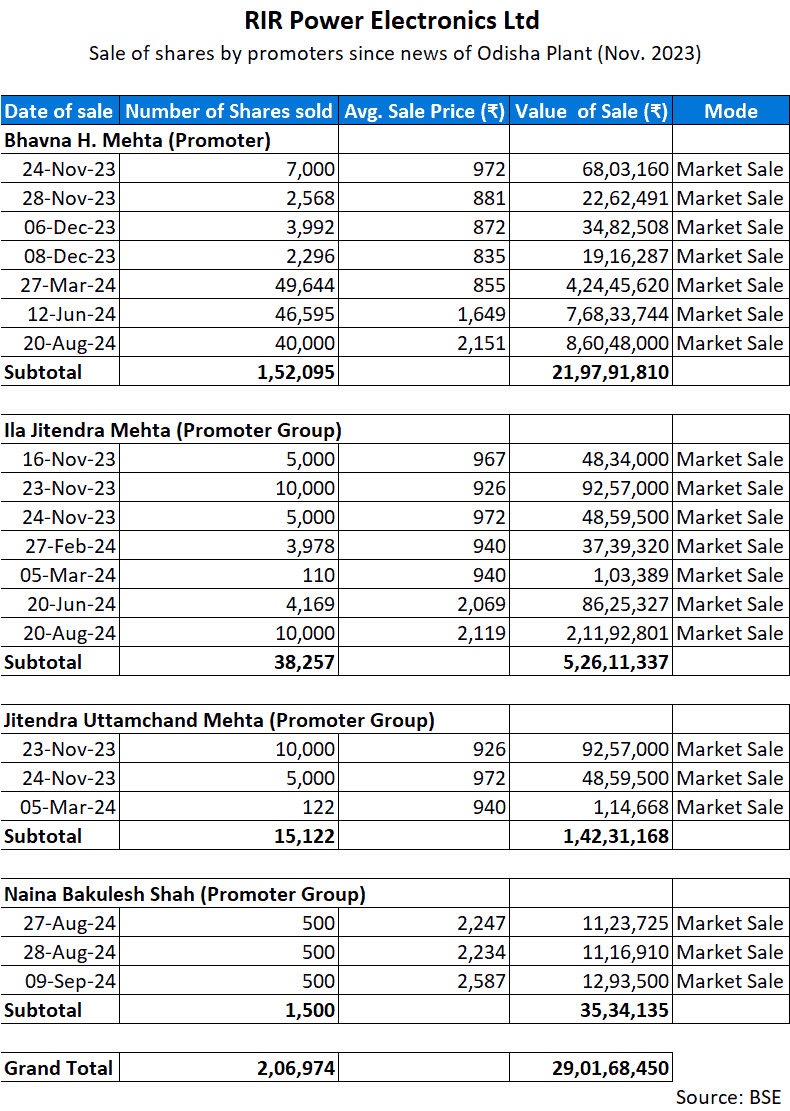Select the 2,587 average sale price cell
This screenshot has width=790, height=1111.
(484, 981)
